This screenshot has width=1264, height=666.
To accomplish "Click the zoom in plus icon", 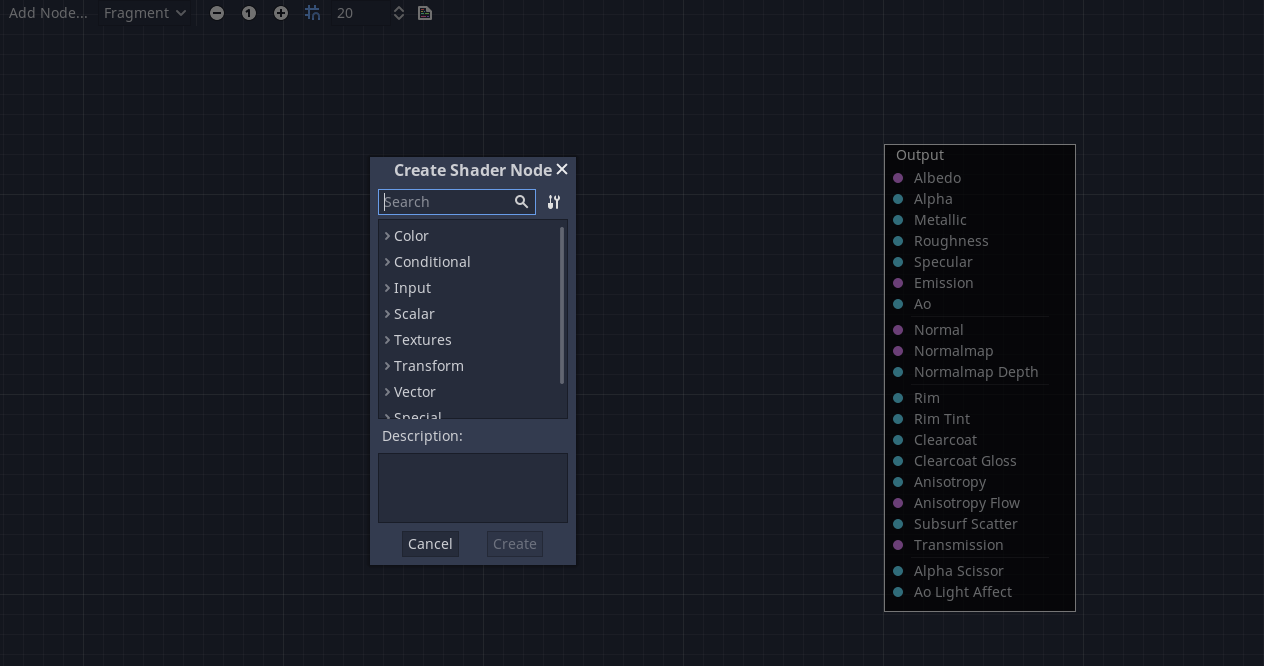I will click(x=281, y=13).
